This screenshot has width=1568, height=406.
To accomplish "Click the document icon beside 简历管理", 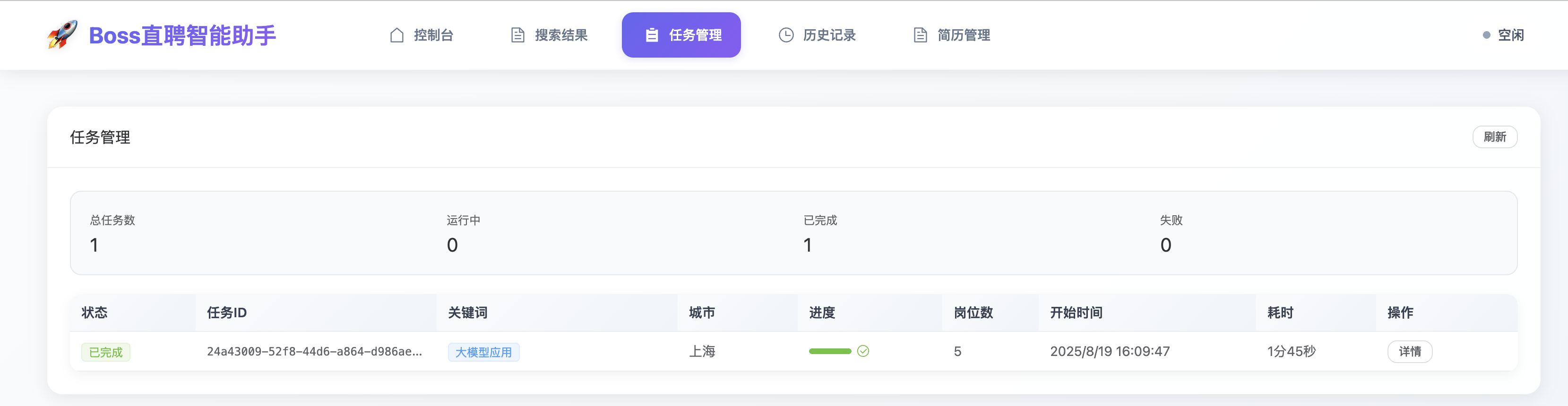I will coord(920,35).
